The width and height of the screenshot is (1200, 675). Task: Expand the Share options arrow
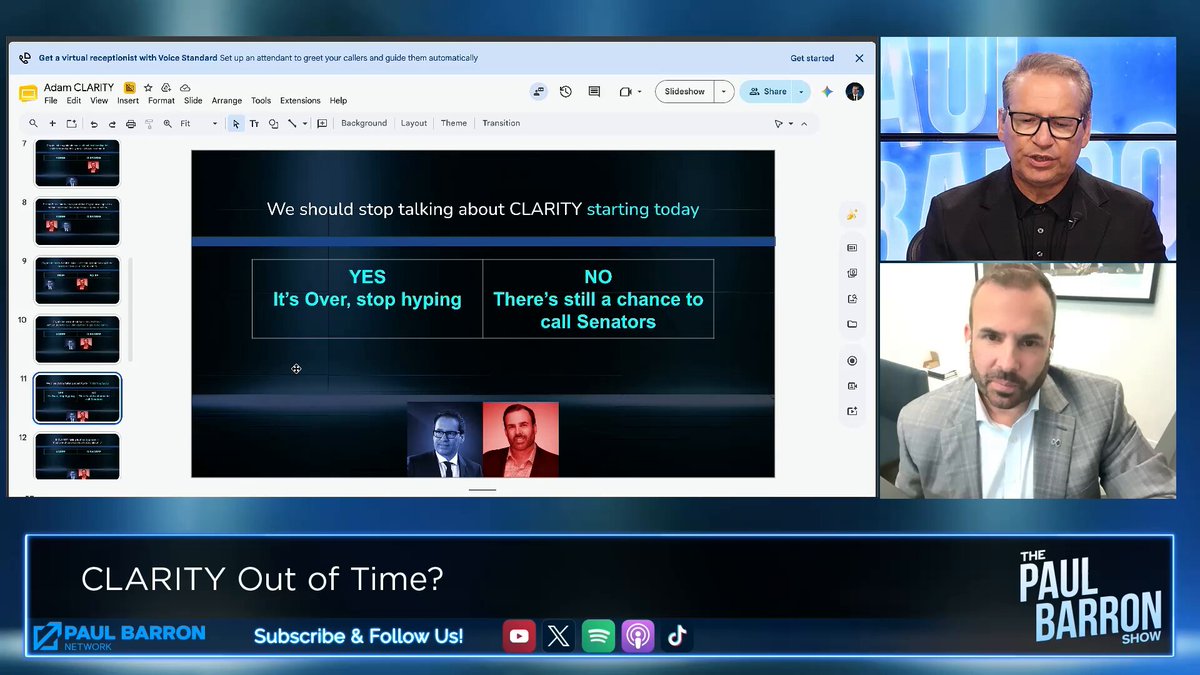pyautogui.click(x=801, y=91)
